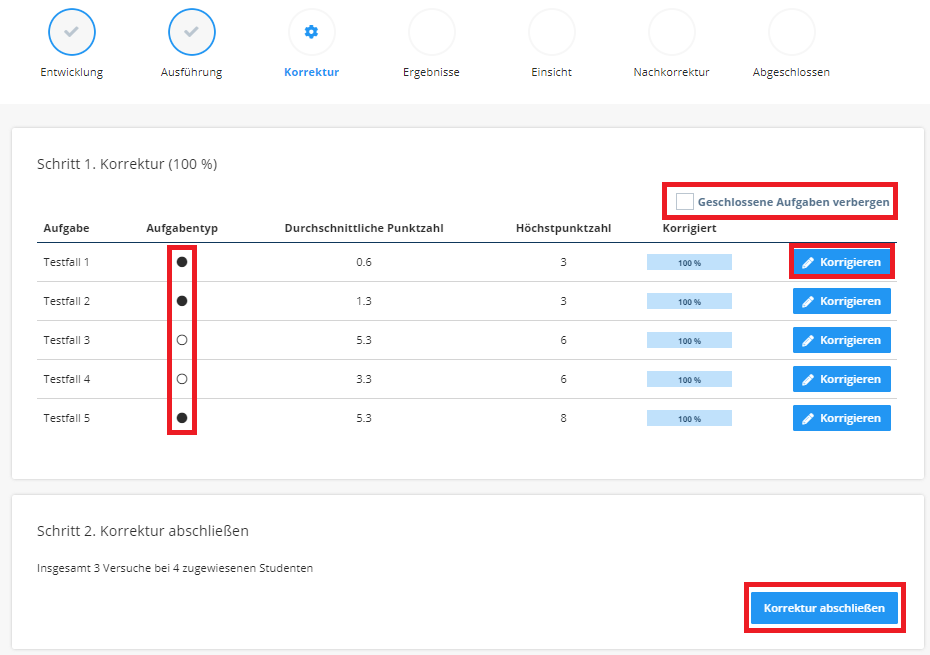930x655 pixels.
Task: Click the Testfall 2 row name
Action: (67, 301)
